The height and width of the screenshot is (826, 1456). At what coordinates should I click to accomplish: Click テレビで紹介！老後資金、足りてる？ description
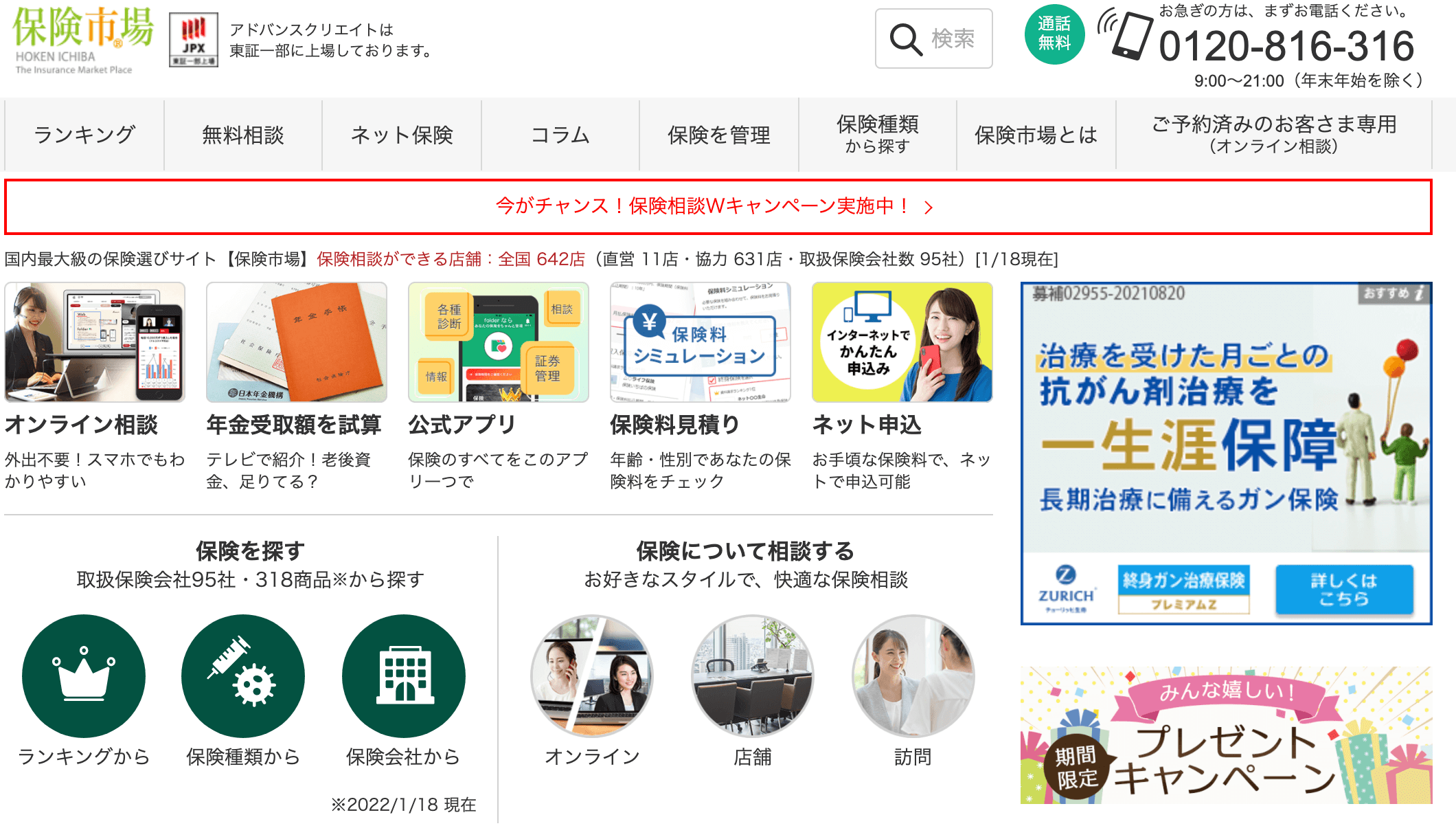pos(289,470)
